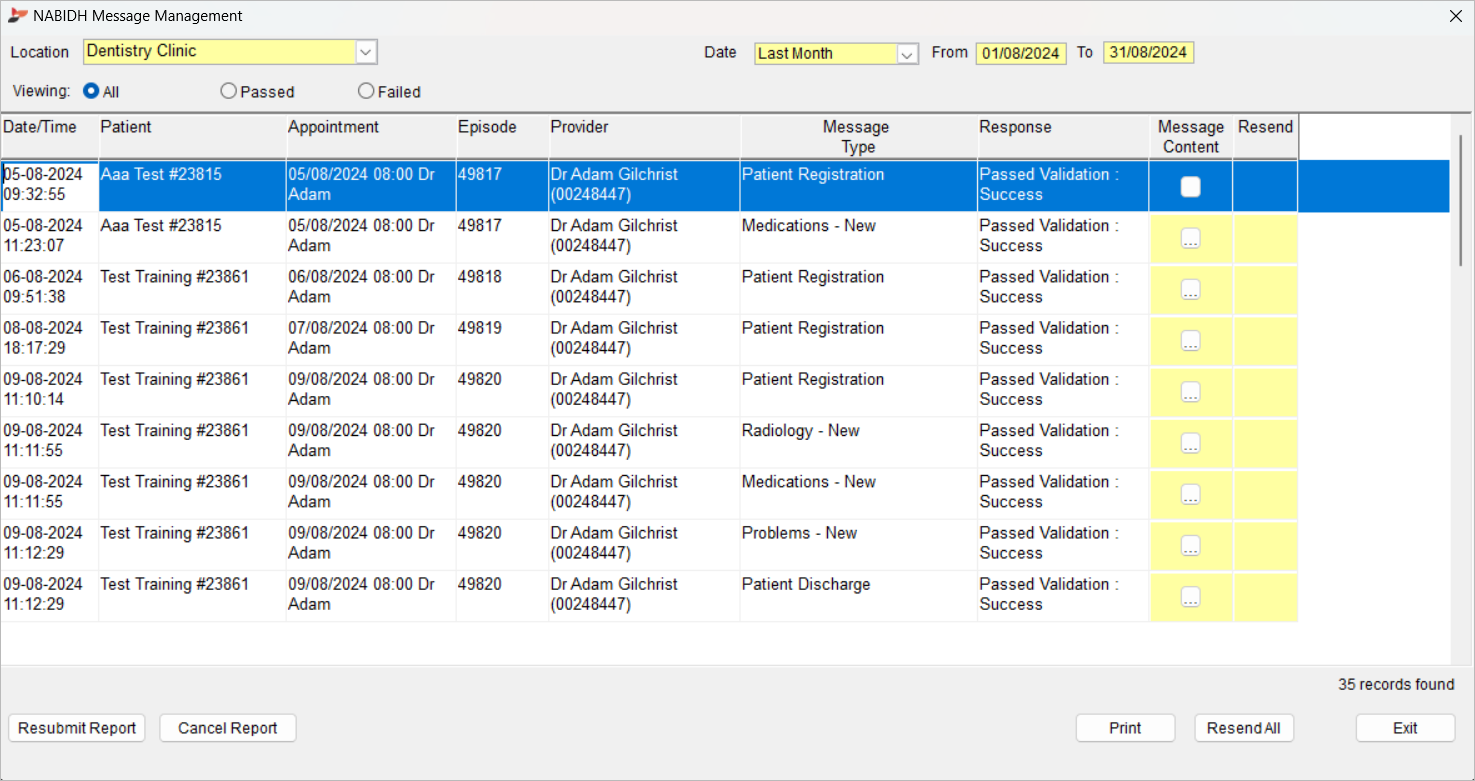Expand the Date range dropdown
The width and height of the screenshot is (1475, 781).
[x=907, y=54]
